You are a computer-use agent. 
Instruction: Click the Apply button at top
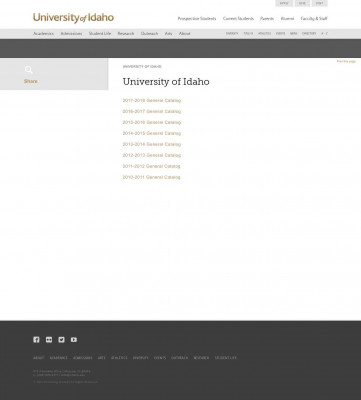(x=284, y=3)
